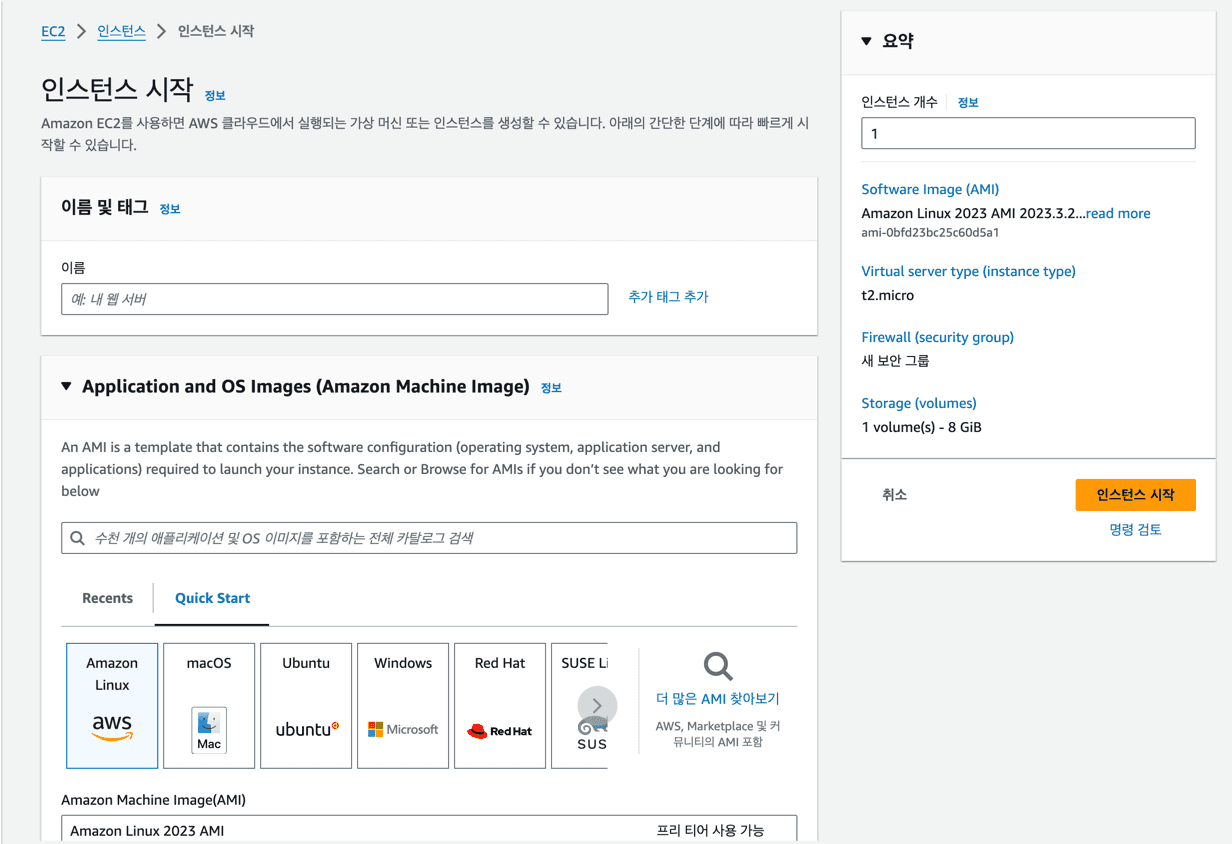Click Software Image (AMI) summary link
Viewport: 1232px width, 844px height.
tap(930, 189)
